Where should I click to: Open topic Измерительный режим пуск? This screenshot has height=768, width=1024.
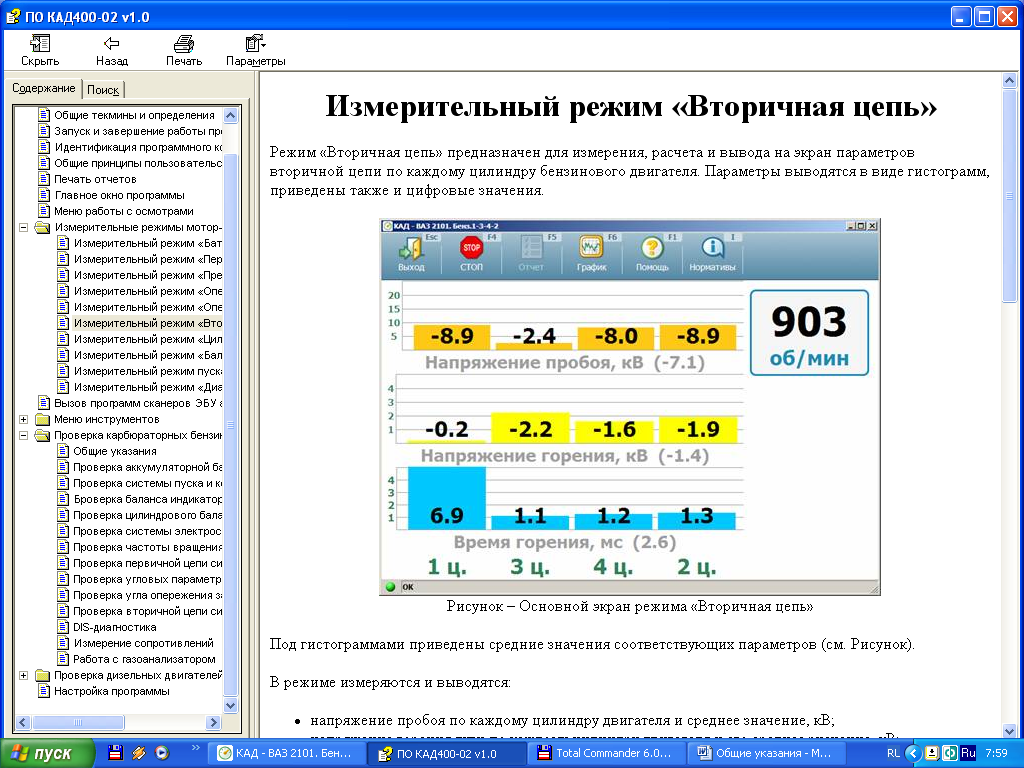pyautogui.click(x=148, y=371)
